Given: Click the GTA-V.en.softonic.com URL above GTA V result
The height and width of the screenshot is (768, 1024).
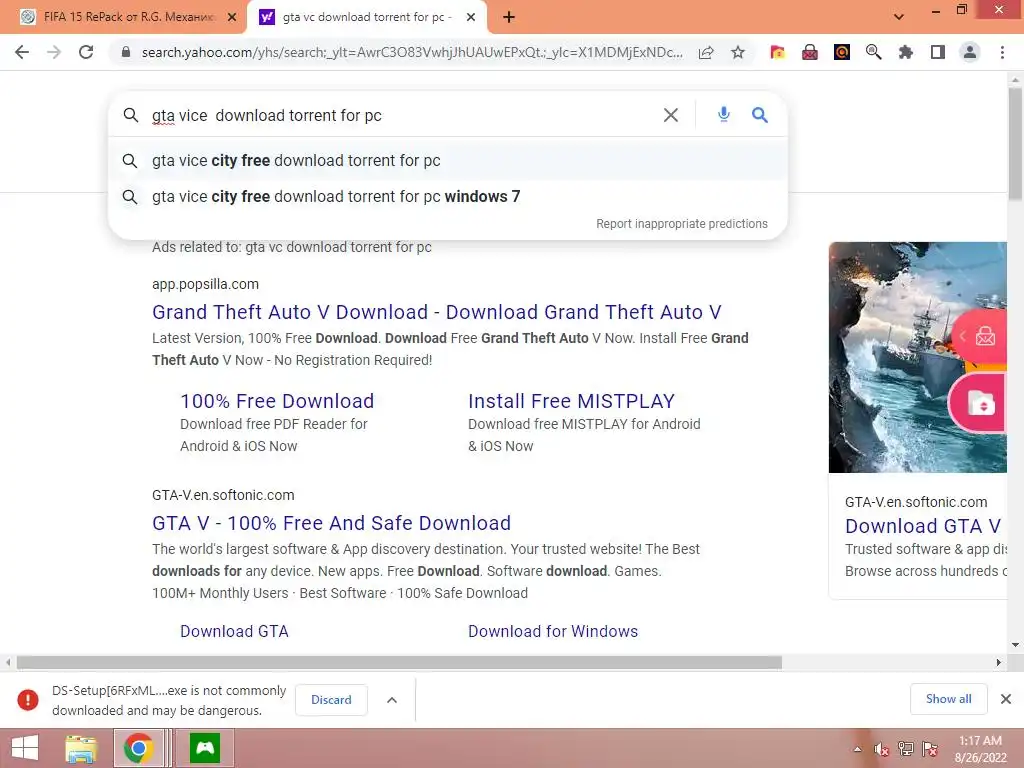Looking at the screenshot, I should (x=223, y=495).
